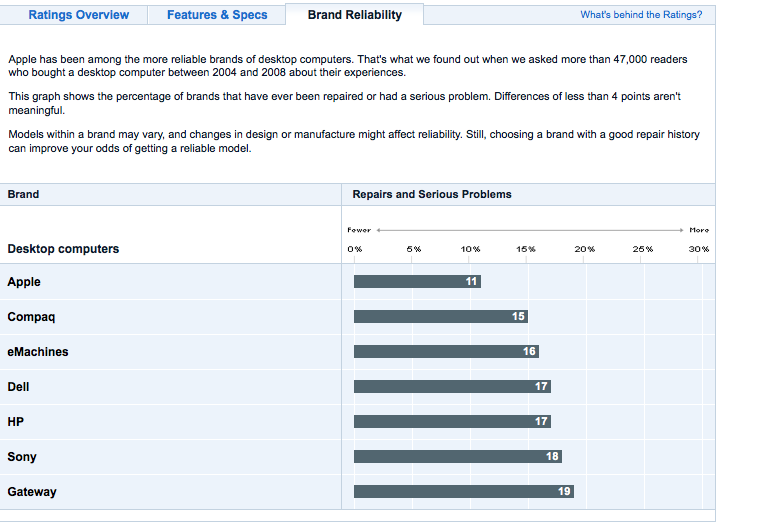762x528 pixels.
Task: Click the 0% axis label
Action: (355, 249)
